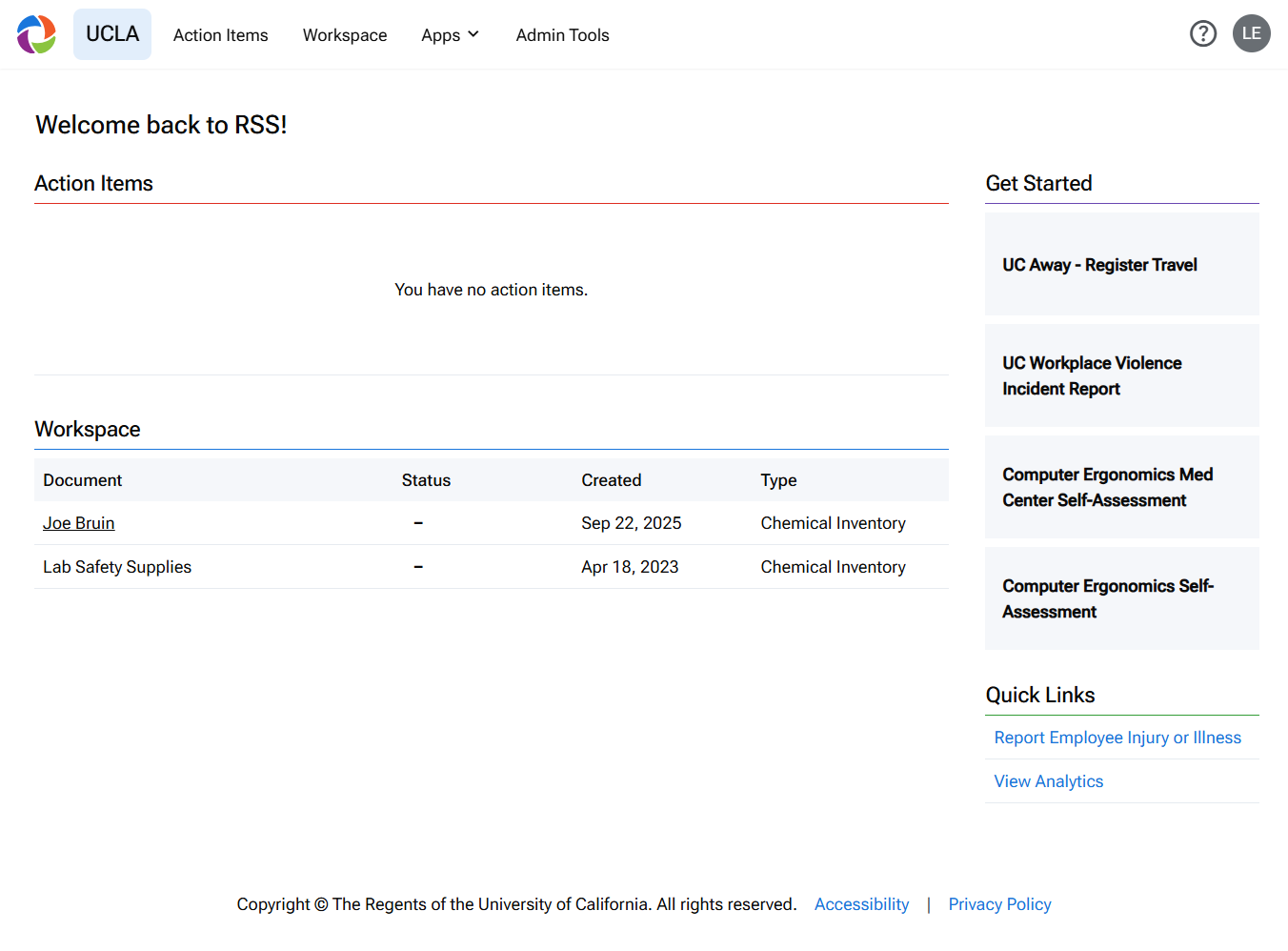Click the Status column header
Image resolution: width=1288 pixels, height=951 pixels.
tap(426, 480)
